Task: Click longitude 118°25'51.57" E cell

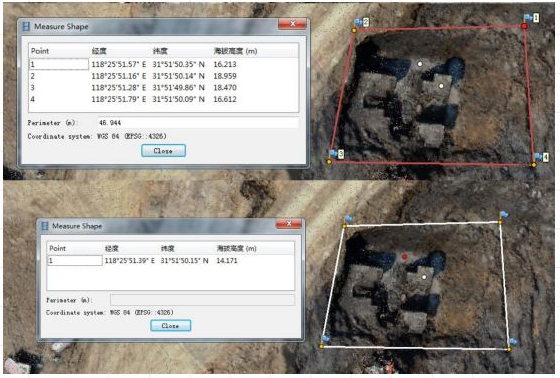Action: point(119,64)
